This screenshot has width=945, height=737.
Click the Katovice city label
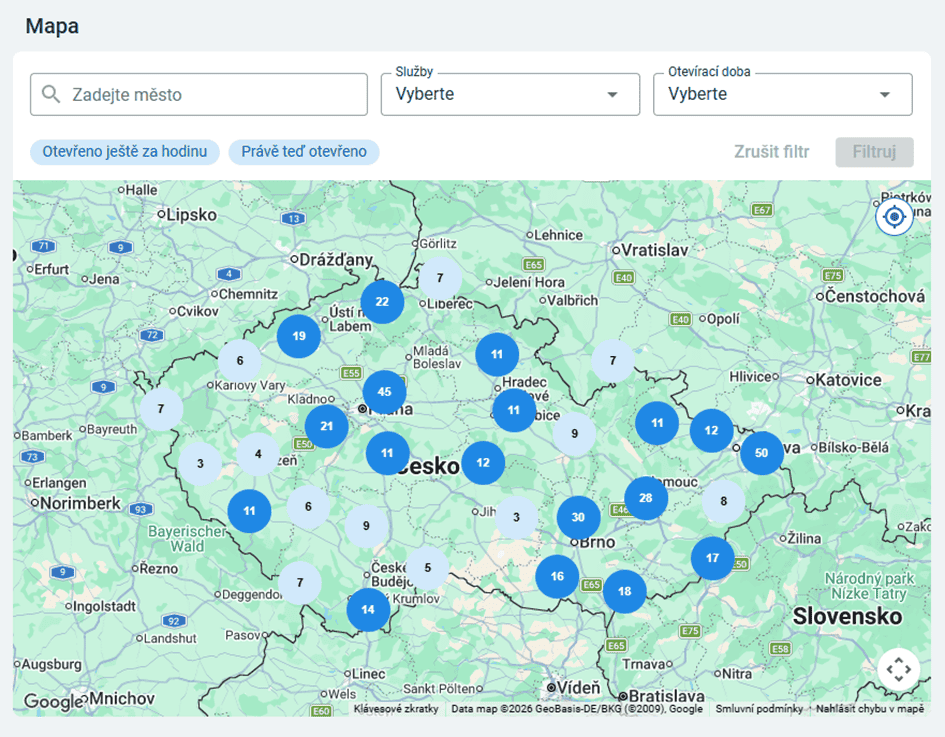[x=848, y=380]
